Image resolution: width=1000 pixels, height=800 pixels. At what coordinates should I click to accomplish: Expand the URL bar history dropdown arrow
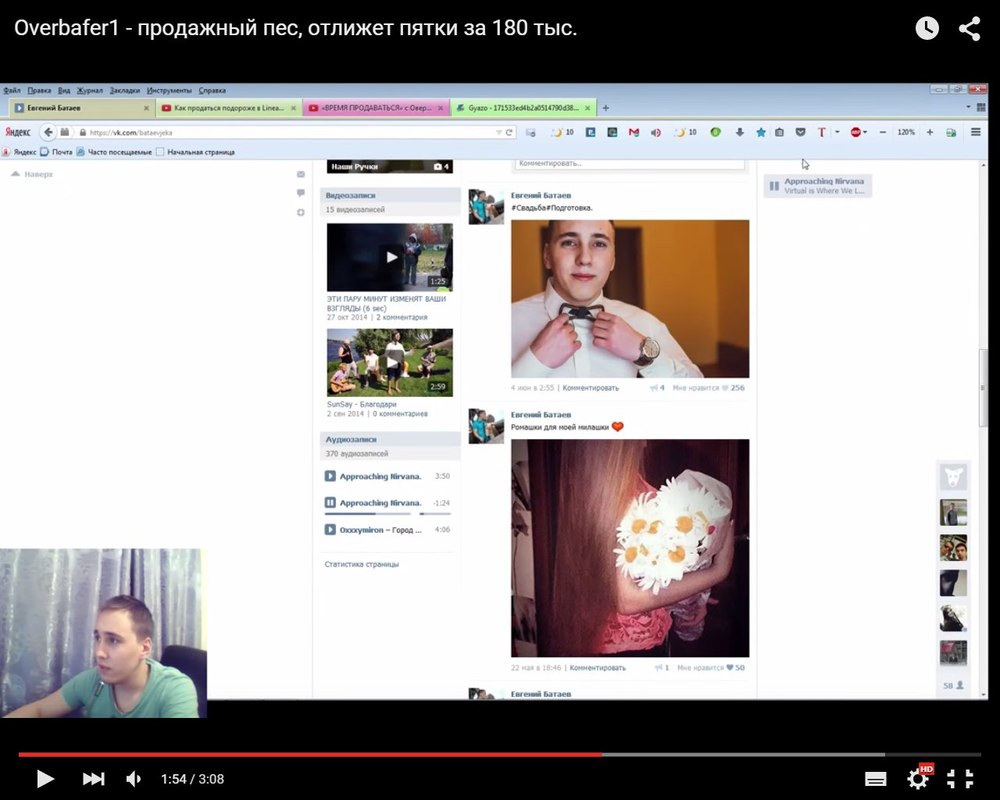498,132
